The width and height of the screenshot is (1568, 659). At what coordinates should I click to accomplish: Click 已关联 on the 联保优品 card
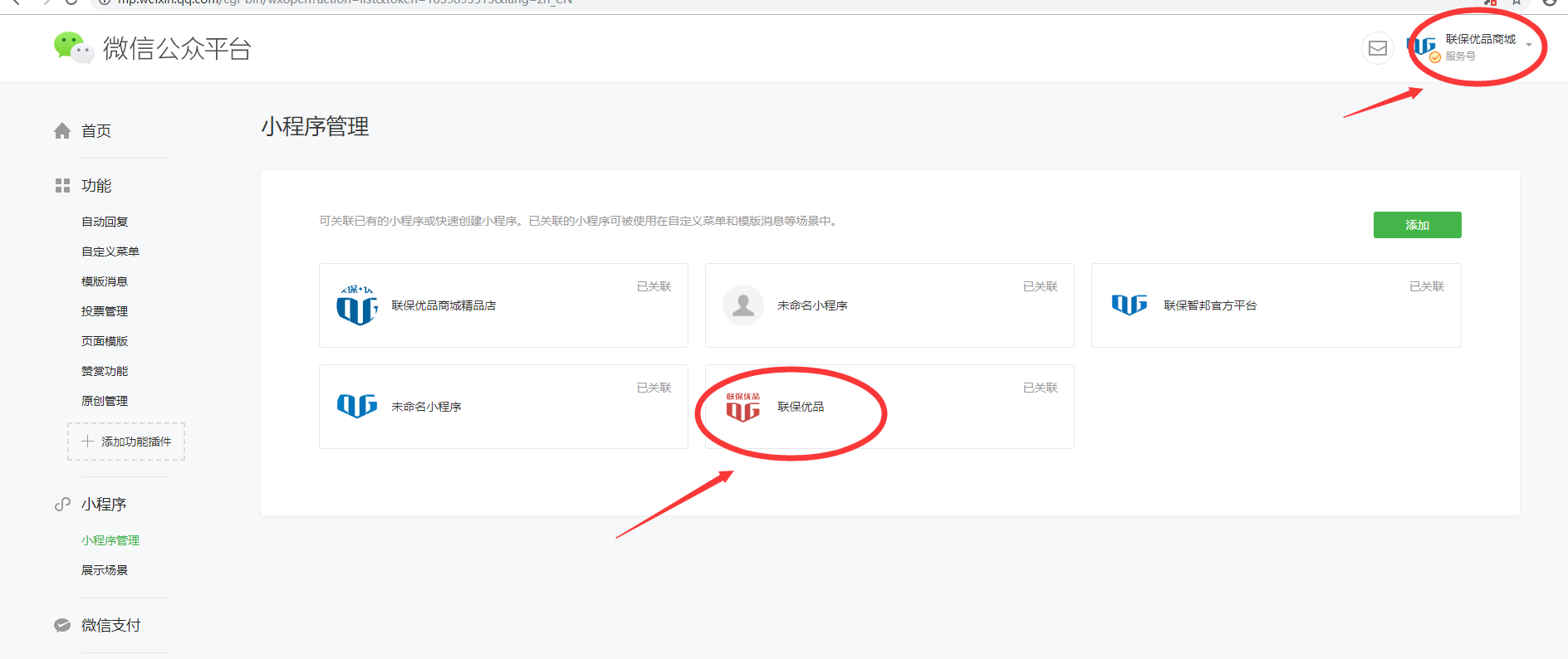click(x=1041, y=388)
